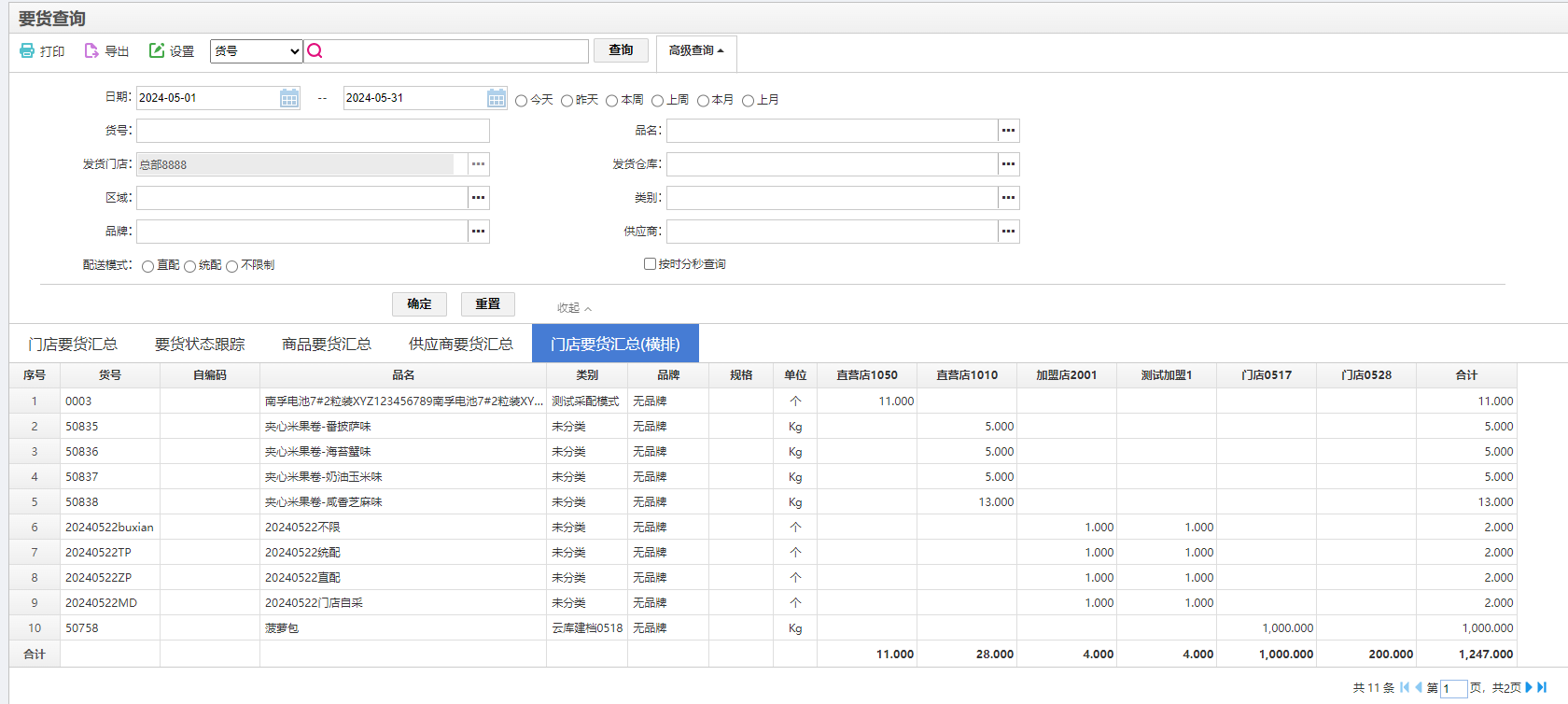Open 设置 settings icon
Image resolution: width=1568 pixels, height=704 pixels.
[x=157, y=50]
